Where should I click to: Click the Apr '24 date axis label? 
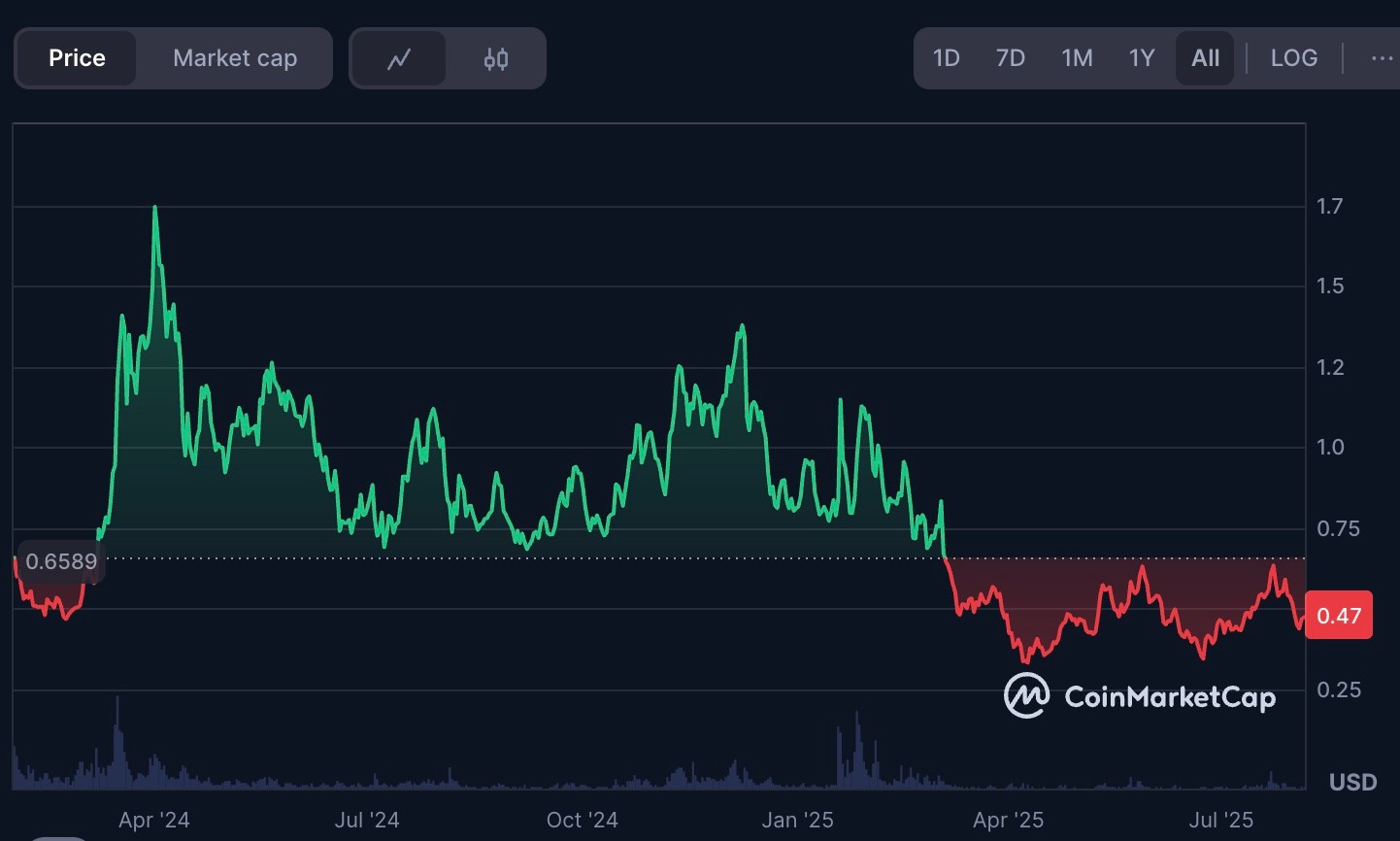point(153,821)
